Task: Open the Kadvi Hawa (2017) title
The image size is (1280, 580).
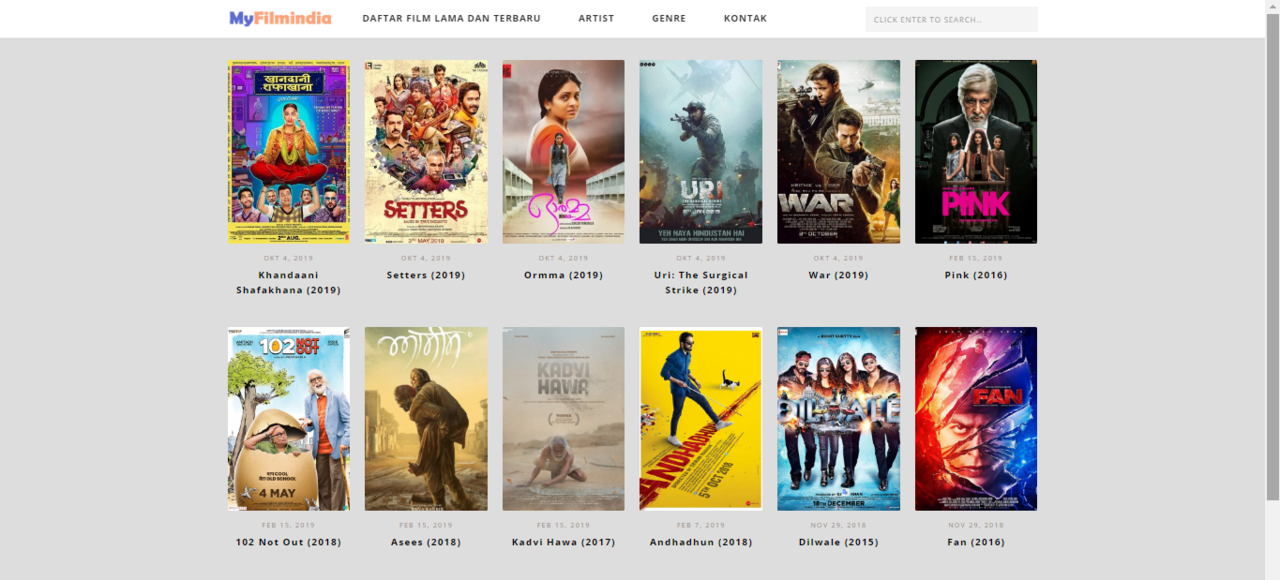Action: pos(563,542)
